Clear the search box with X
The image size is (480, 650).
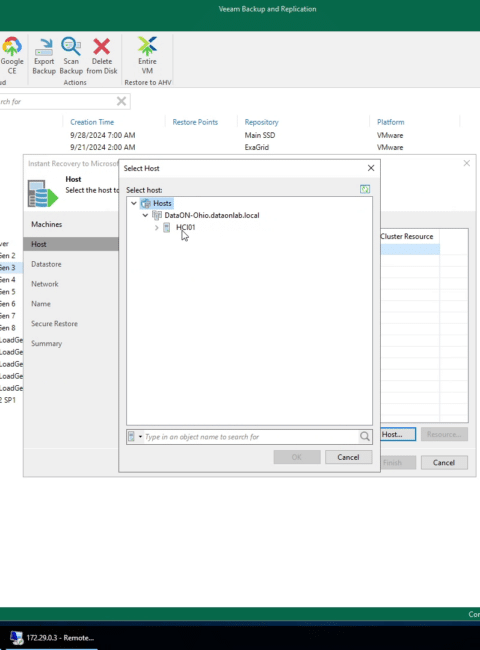pyautogui.click(x=121, y=101)
